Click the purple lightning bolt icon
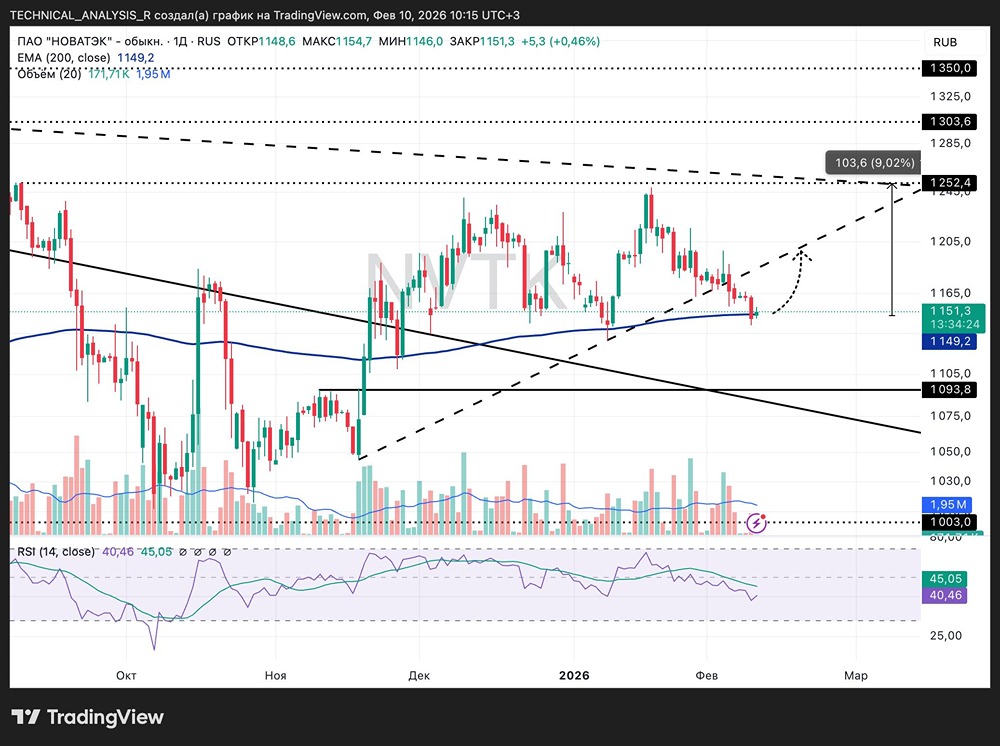This screenshot has height=746, width=1000. (756, 523)
